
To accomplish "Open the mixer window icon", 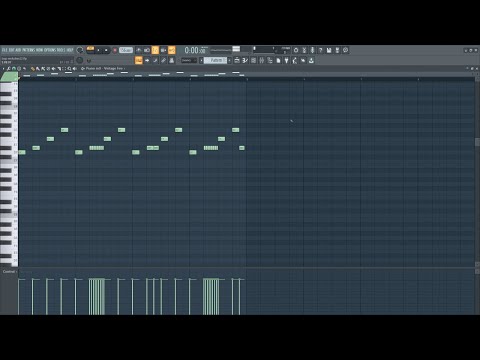I will 262,61.
